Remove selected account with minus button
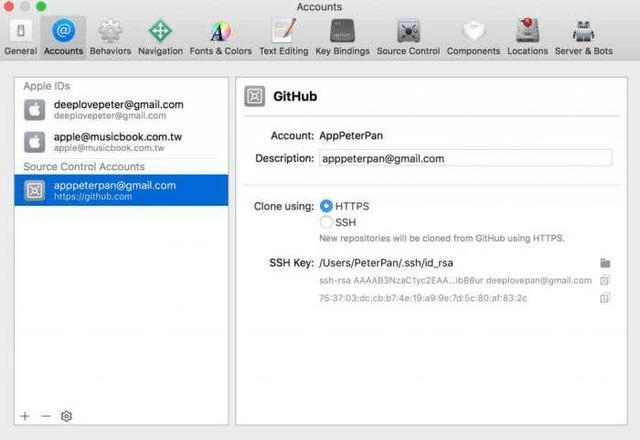 coord(46,416)
